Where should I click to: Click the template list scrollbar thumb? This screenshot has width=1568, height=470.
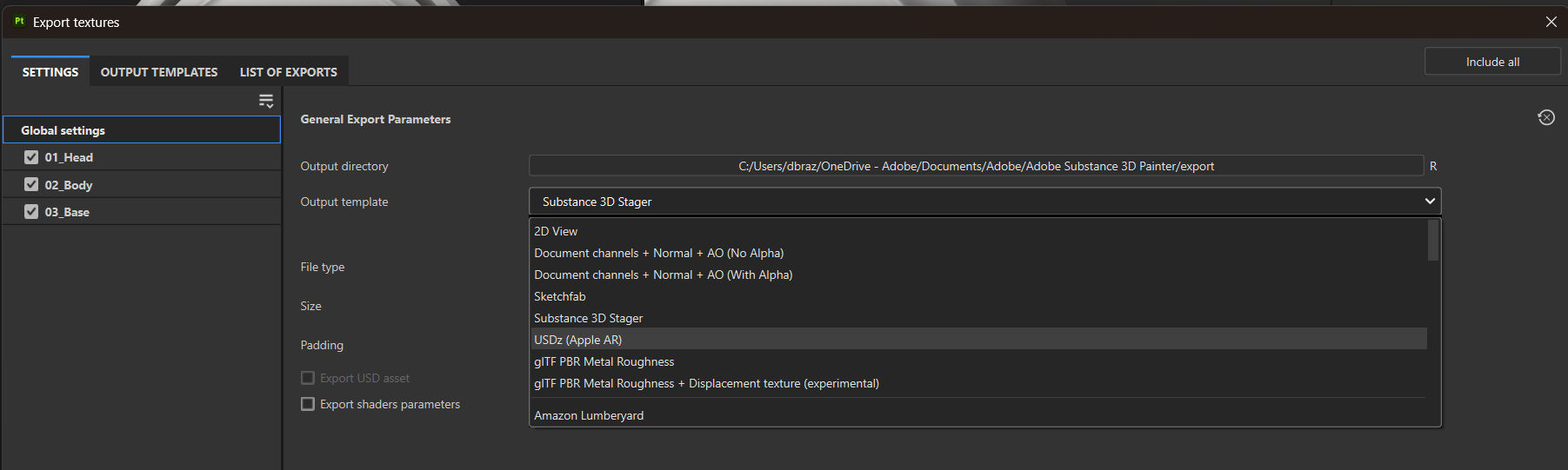[1433, 241]
